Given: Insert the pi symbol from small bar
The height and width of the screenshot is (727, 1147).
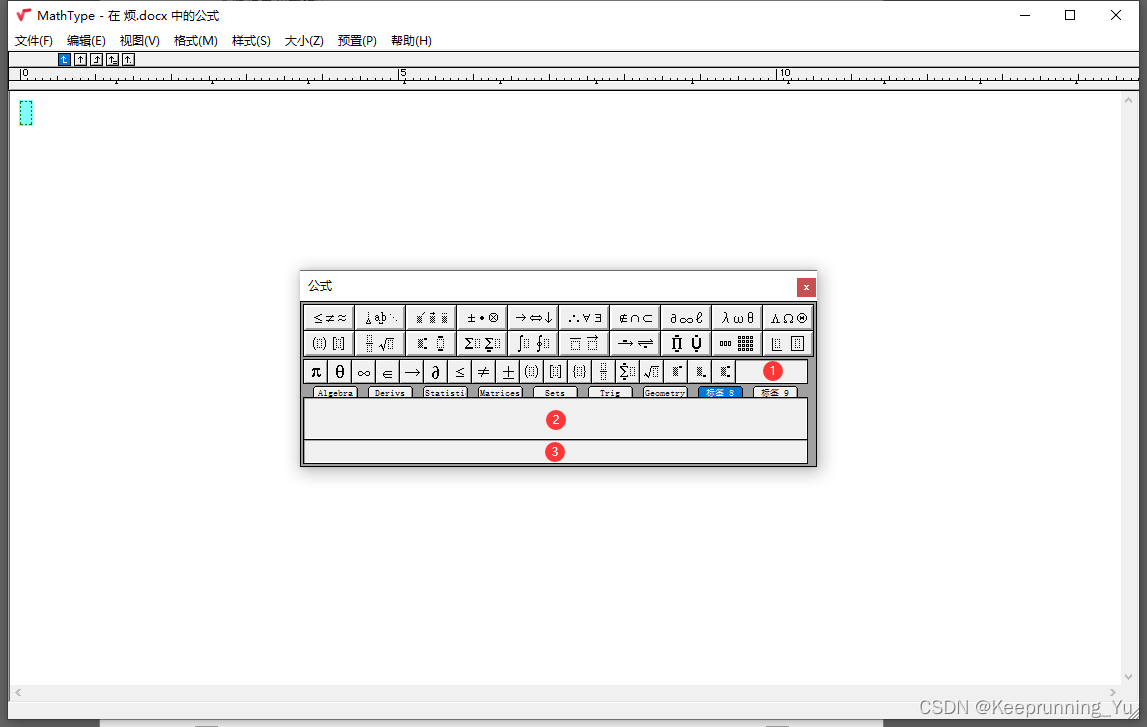Looking at the screenshot, I should tap(316, 372).
